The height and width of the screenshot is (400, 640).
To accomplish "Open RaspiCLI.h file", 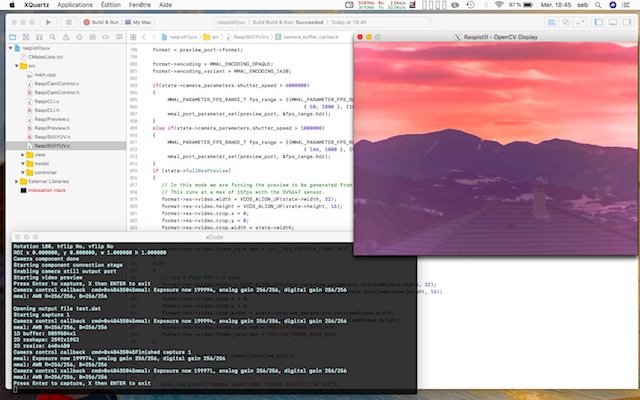I will point(47,110).
